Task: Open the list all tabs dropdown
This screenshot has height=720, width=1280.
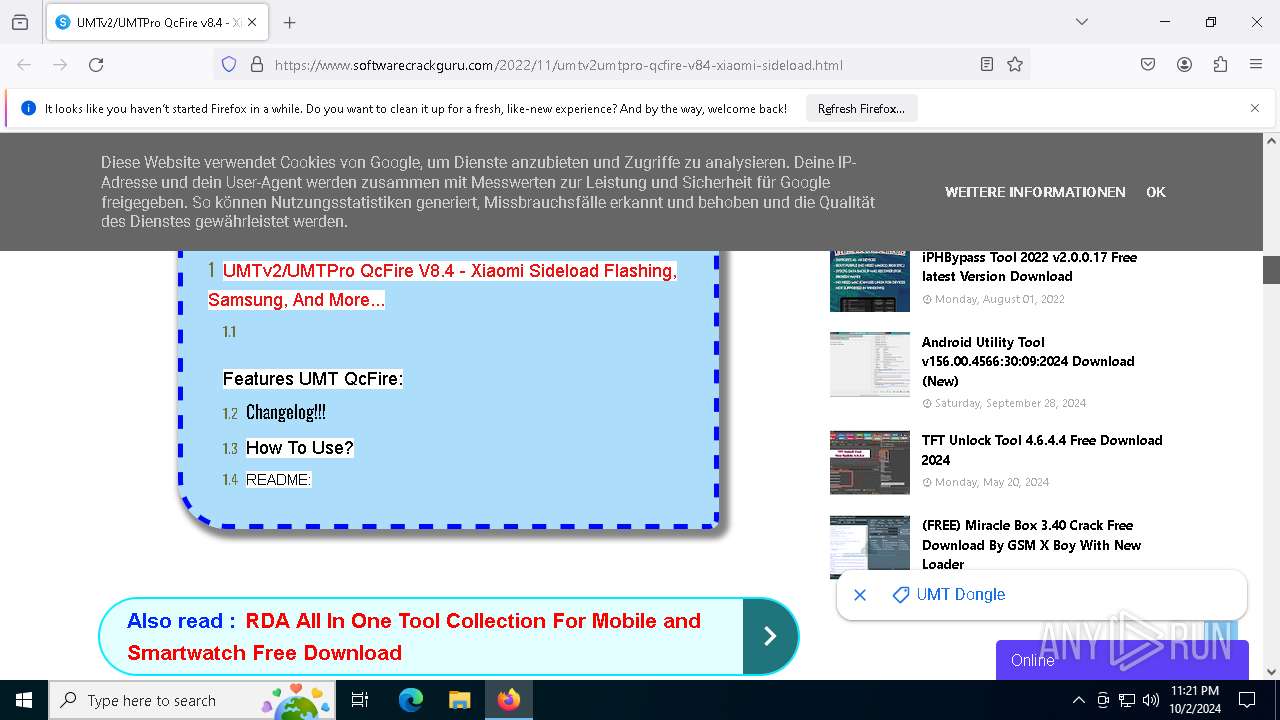Action: [1081, 22]
